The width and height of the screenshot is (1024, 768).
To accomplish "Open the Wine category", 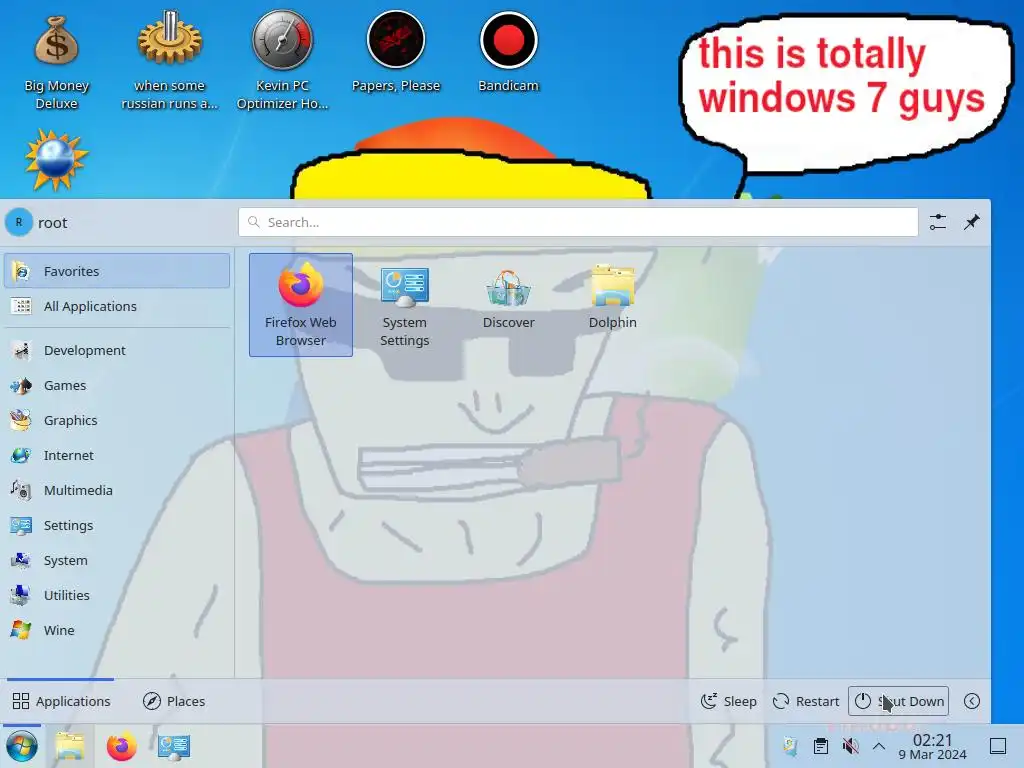I will click(117, 630).
